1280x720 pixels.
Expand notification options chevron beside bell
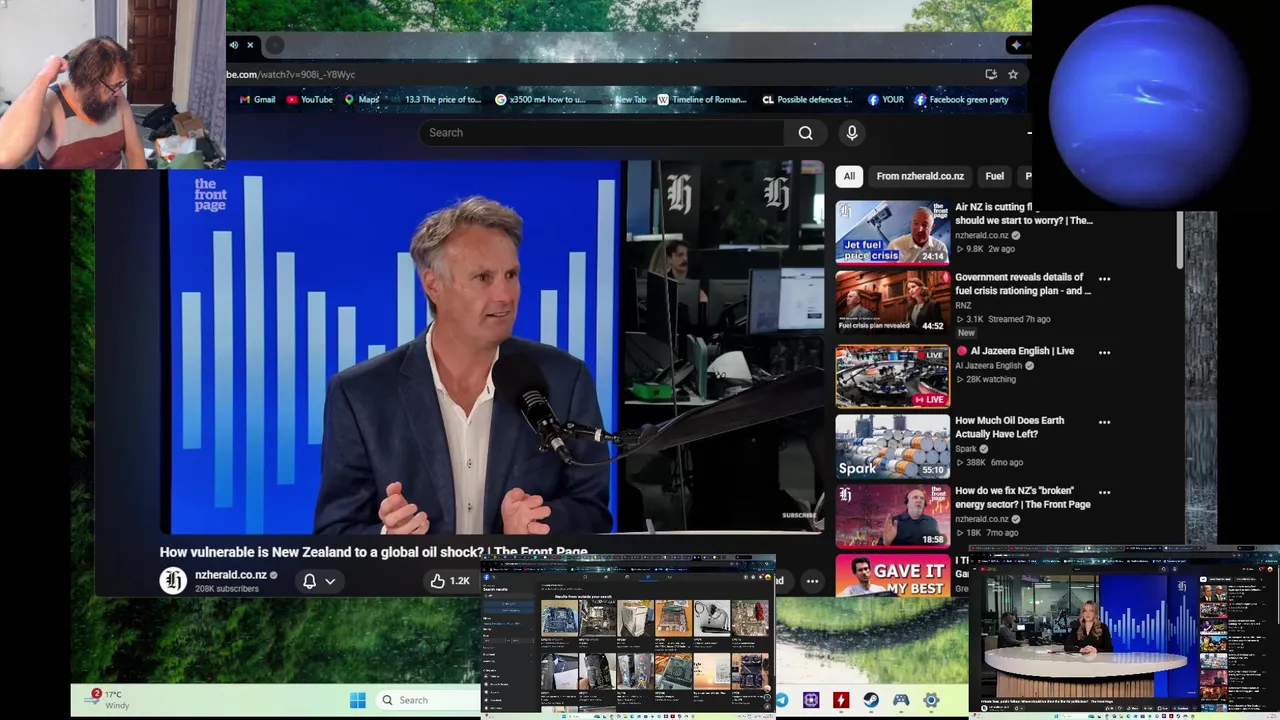[330, 581]
